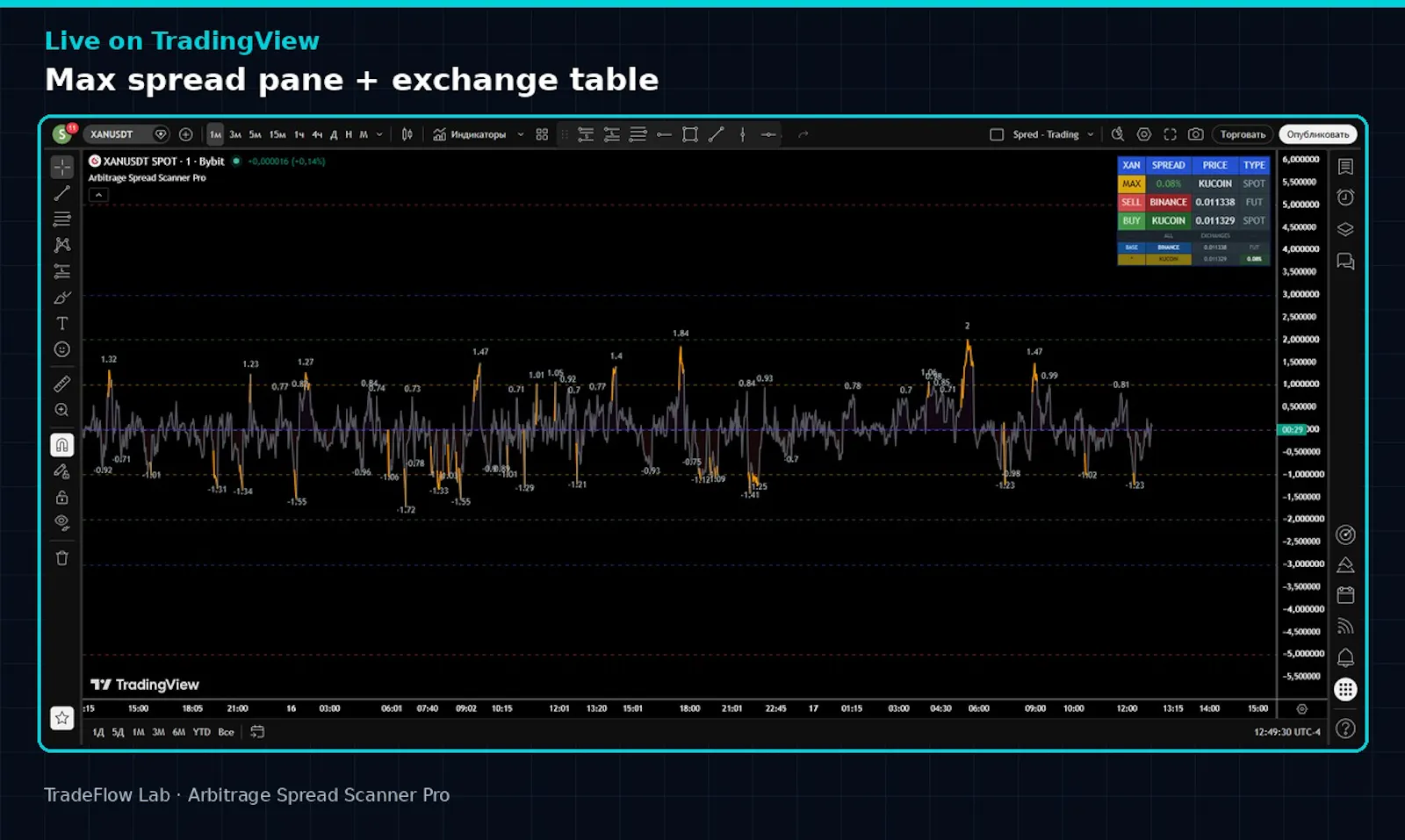
Task: Open the watchlist panel icon
Action: (1345, 167)
